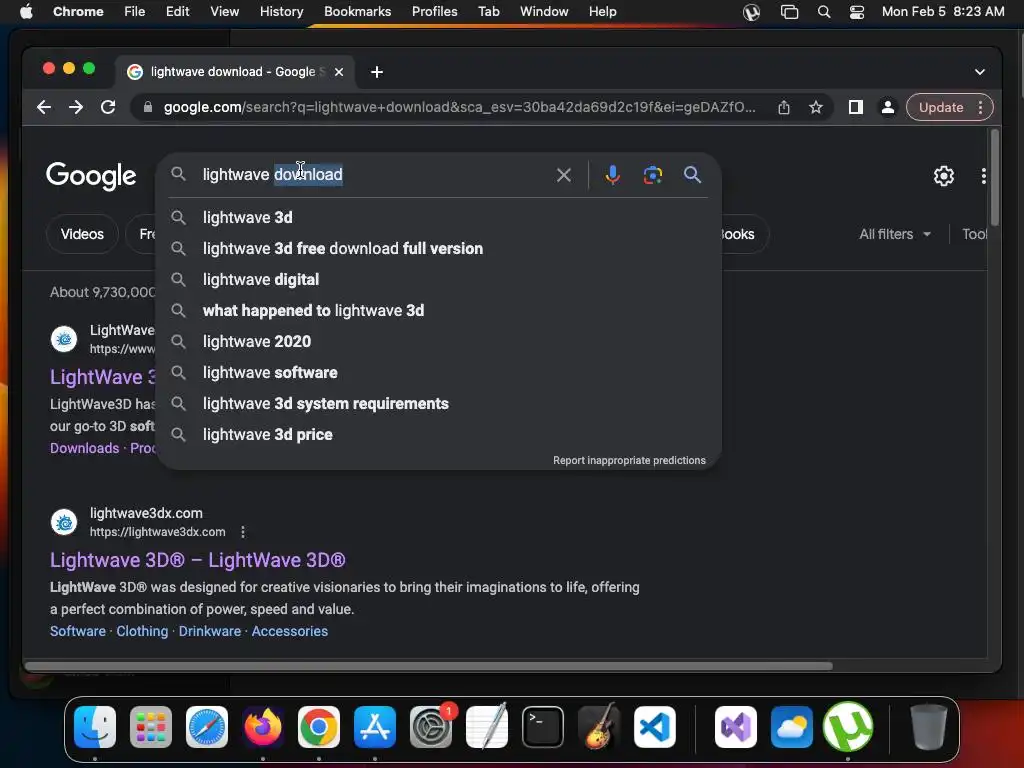Click the vertical page scrollbar
This screenshot has width=1024, height=768.
pos(994,177)
